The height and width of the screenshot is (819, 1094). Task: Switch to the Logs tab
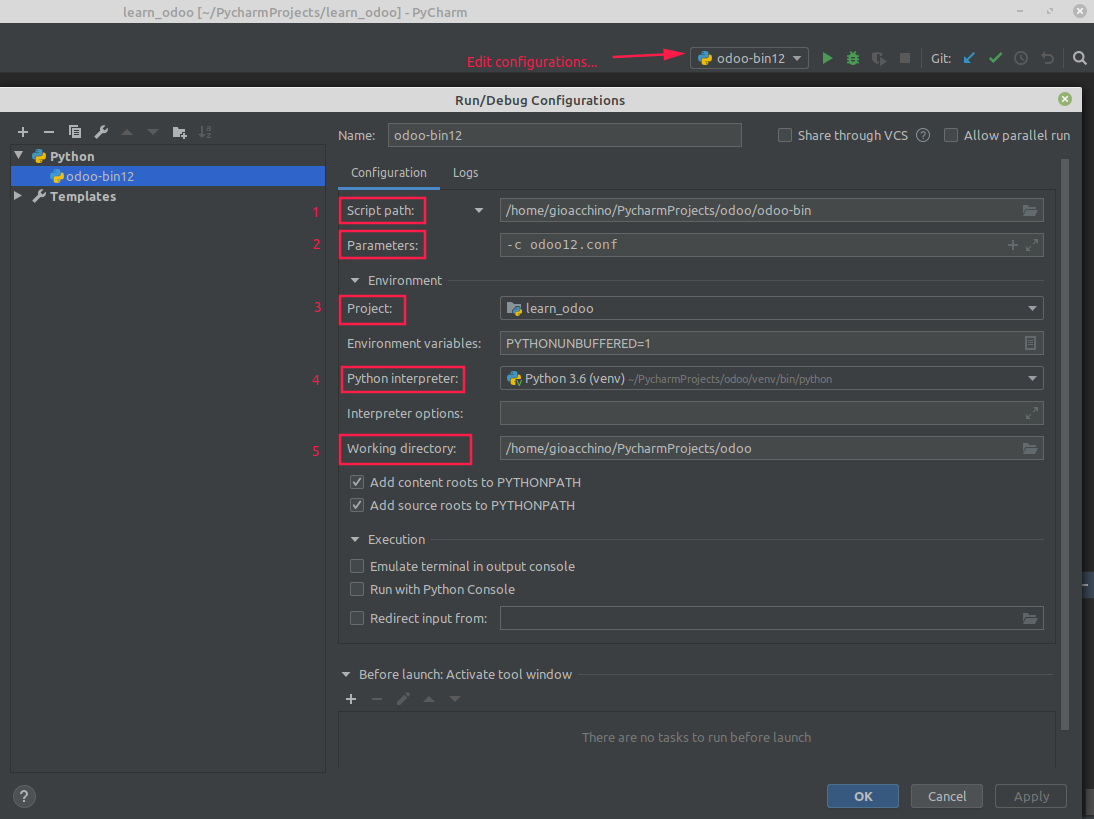point(465,172)
